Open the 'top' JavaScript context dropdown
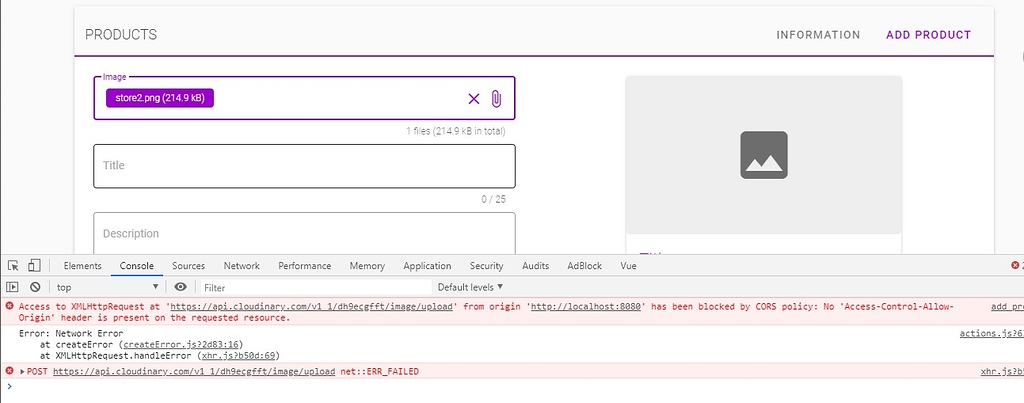The height and width of the screenshot is (403, 1024). (107, 287)
